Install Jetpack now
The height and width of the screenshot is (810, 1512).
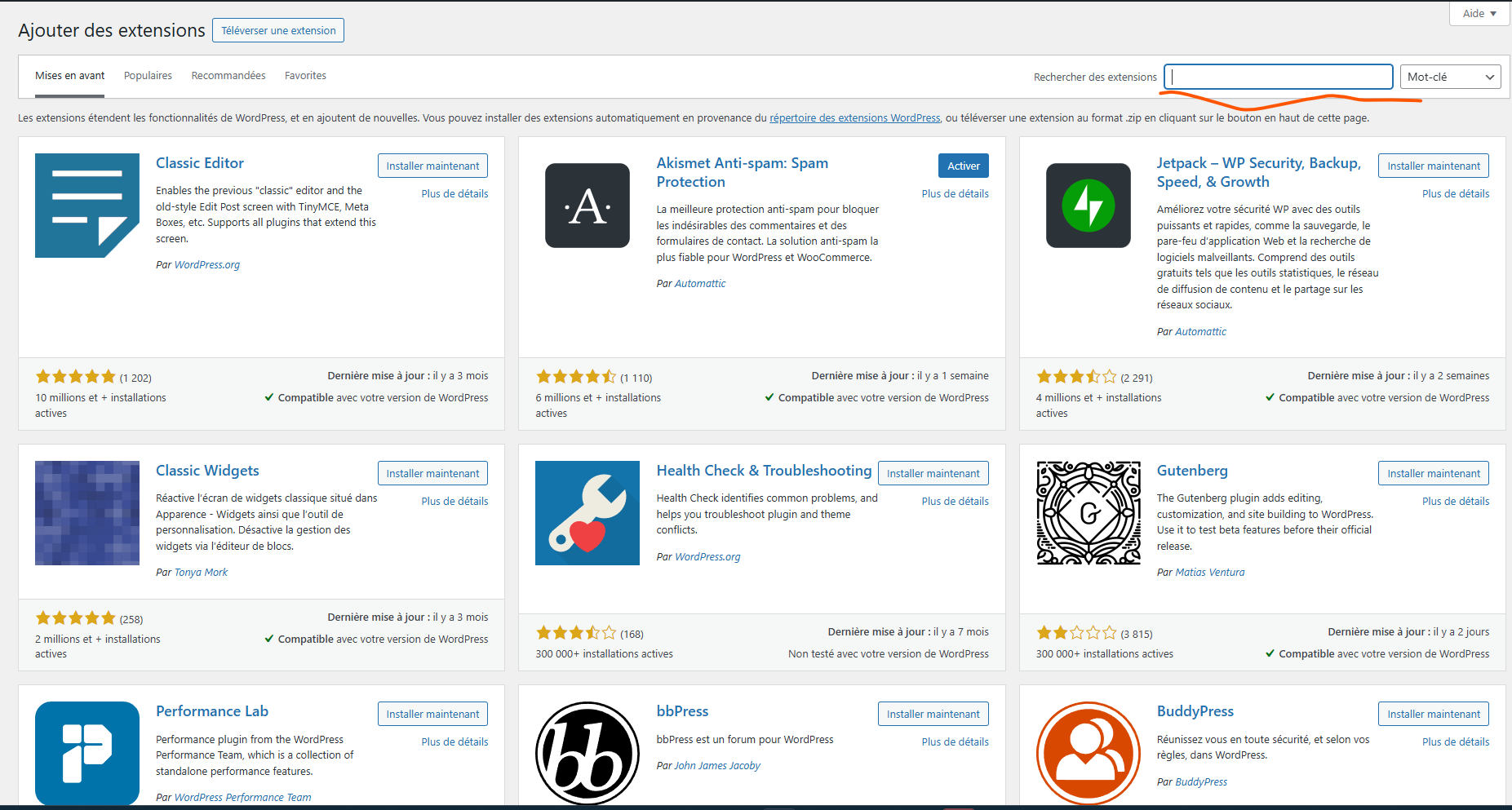pyautogui.click(x=1434, y=166)
